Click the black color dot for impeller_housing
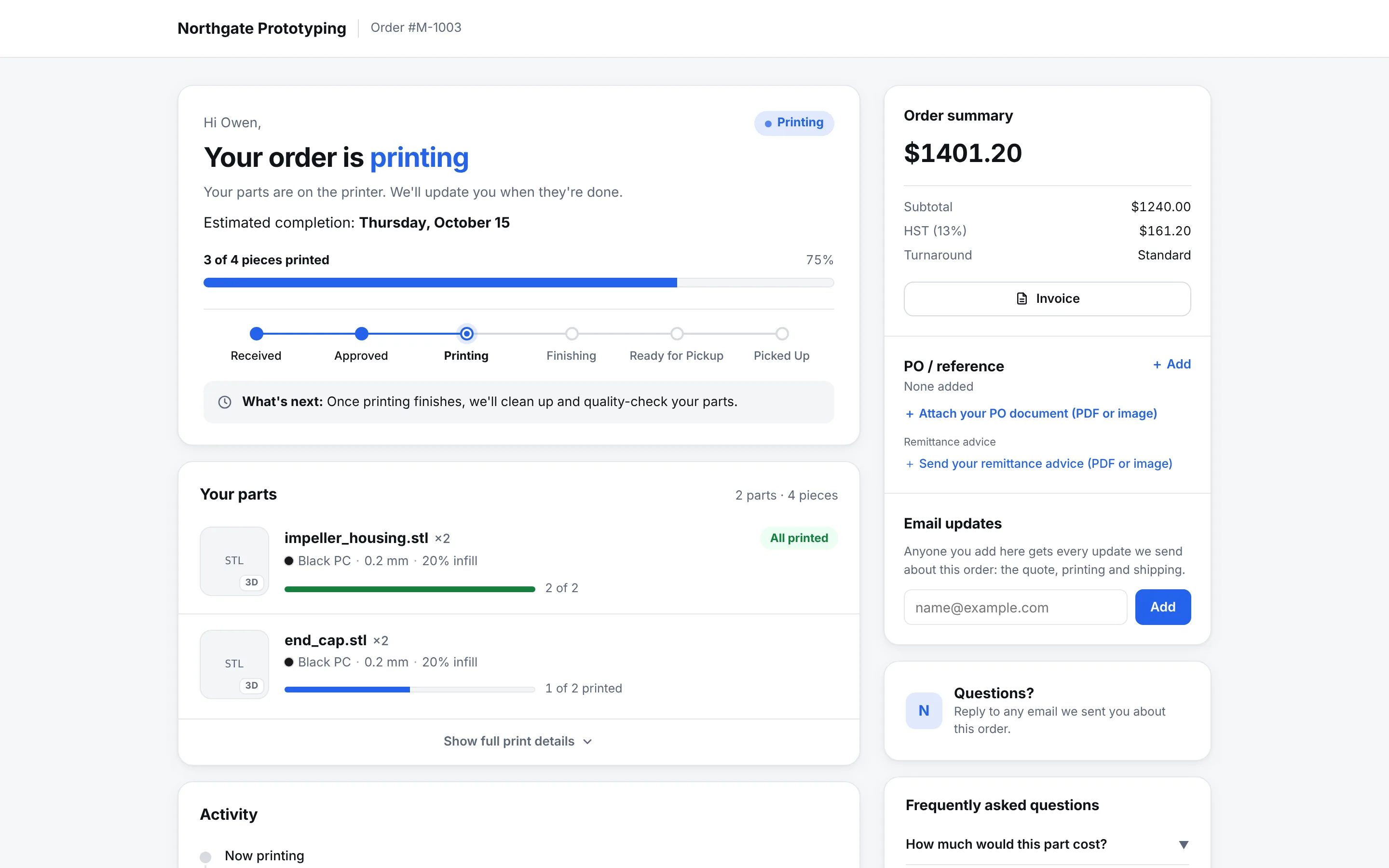The height and width of the screenshot is (868, 1389). [x=289, y=561]
